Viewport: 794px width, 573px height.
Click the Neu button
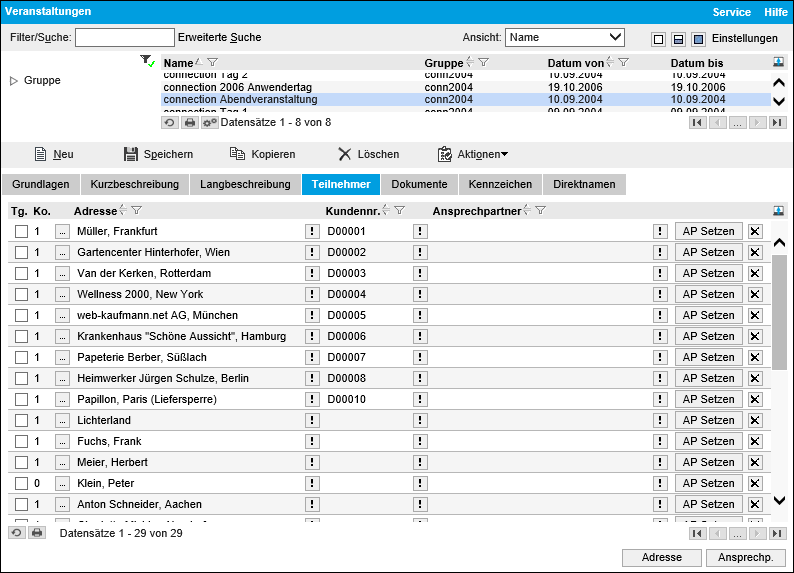point(54,154)
